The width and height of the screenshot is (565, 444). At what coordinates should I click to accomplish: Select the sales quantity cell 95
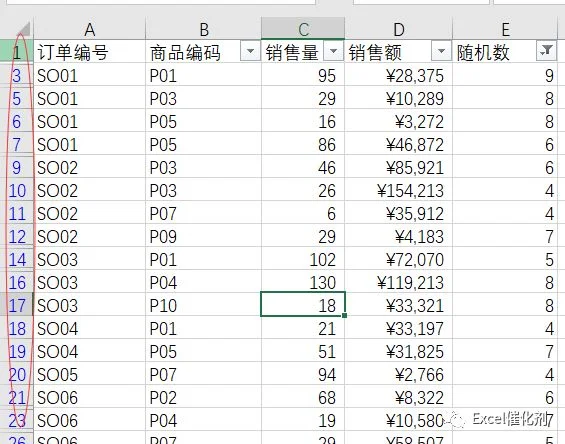[x=303, y=75]
